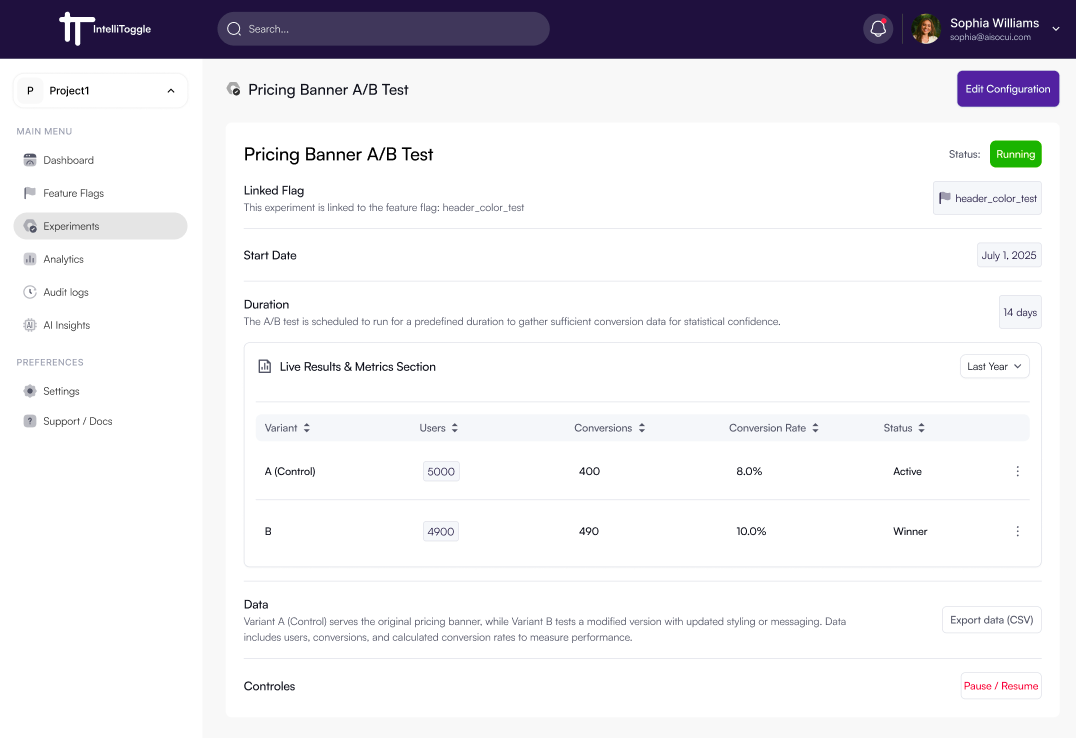
Task: Click the IntelliToggle logo
Action: [x=105, y=29]
